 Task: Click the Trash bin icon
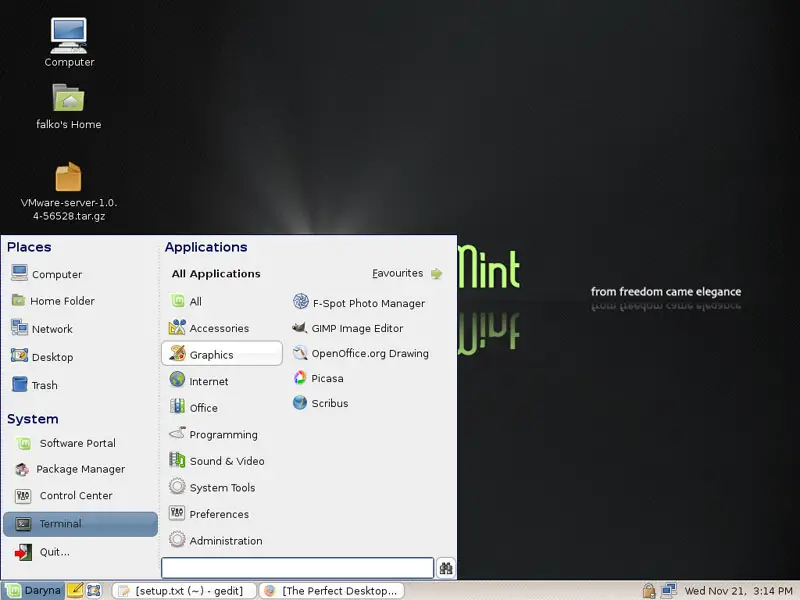click(19, 384)
